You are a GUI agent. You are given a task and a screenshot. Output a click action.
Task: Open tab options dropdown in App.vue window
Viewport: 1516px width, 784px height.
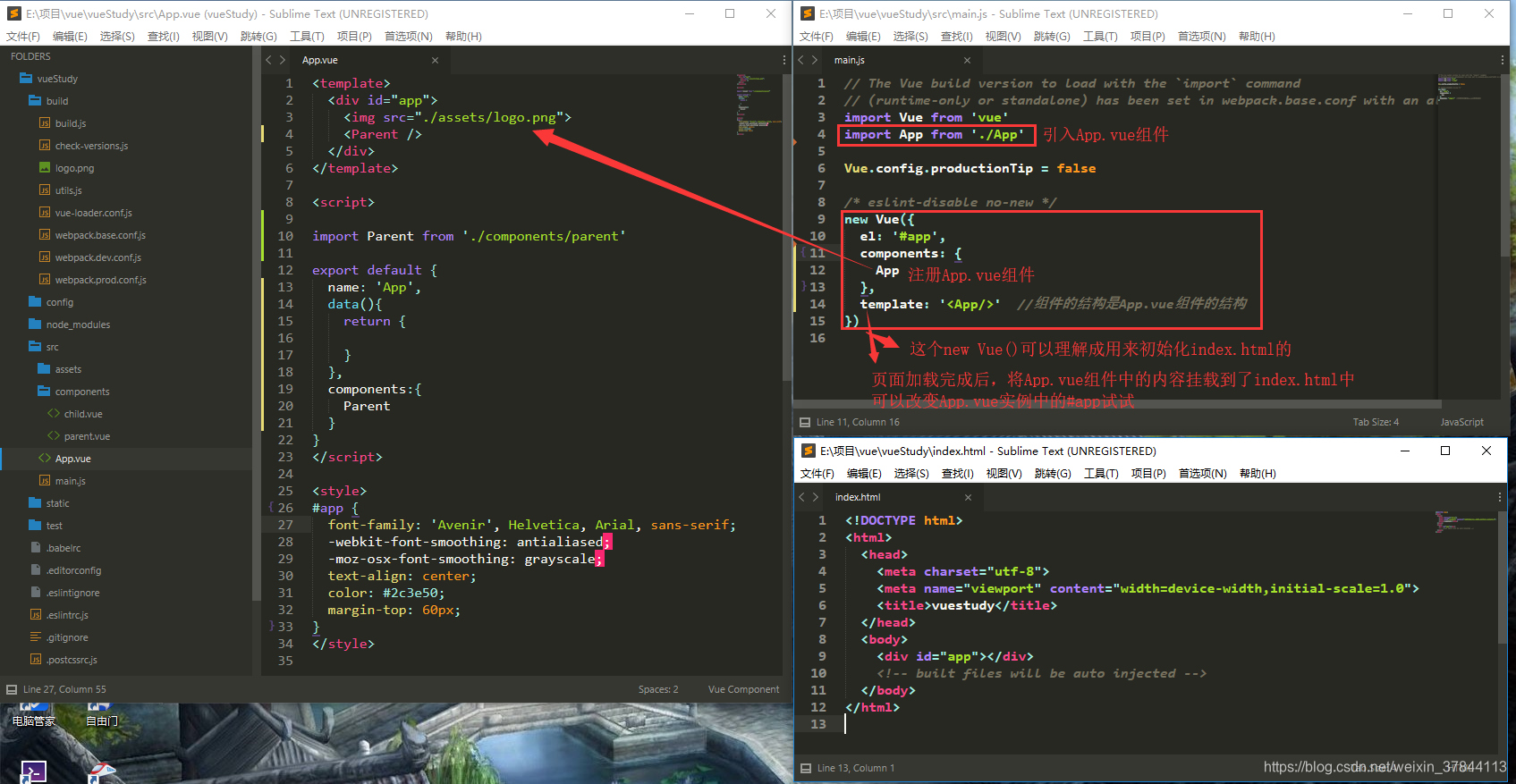tap(783, 60)
